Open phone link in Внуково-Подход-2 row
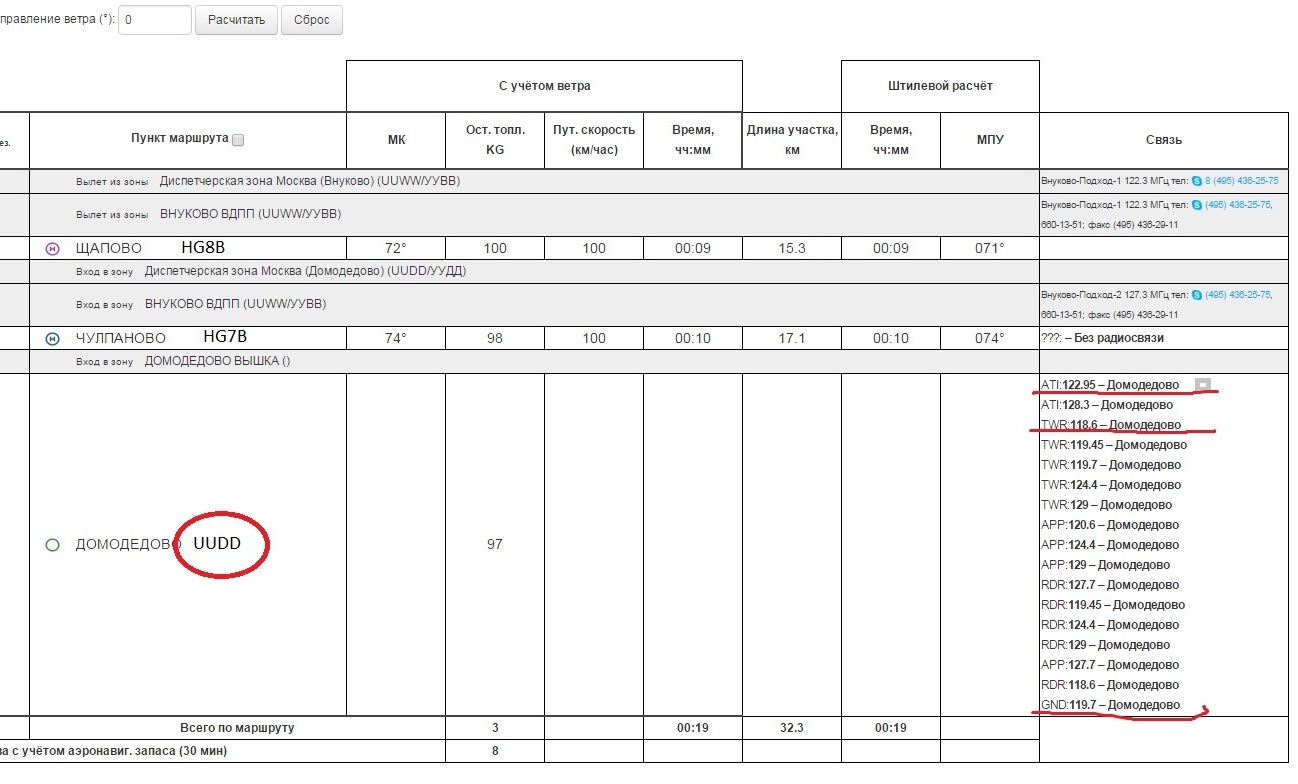Image resolution: width=1298 pixels, height=784 pixels. (x=1239, y=295)
